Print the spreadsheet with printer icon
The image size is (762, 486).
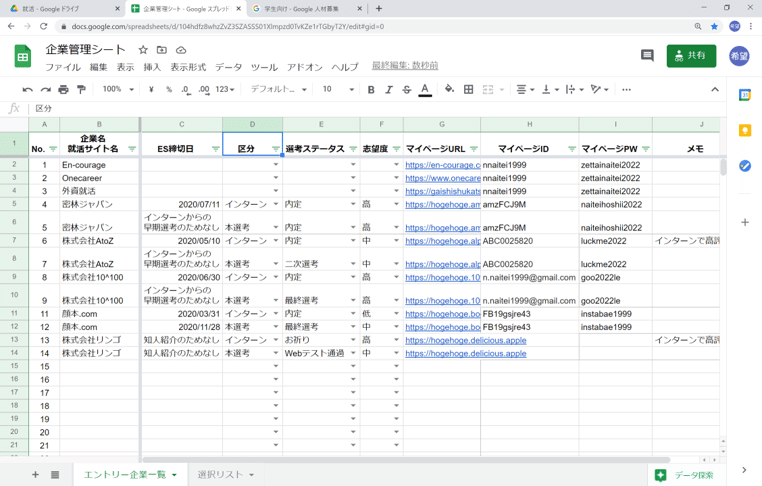click(63, 89)
